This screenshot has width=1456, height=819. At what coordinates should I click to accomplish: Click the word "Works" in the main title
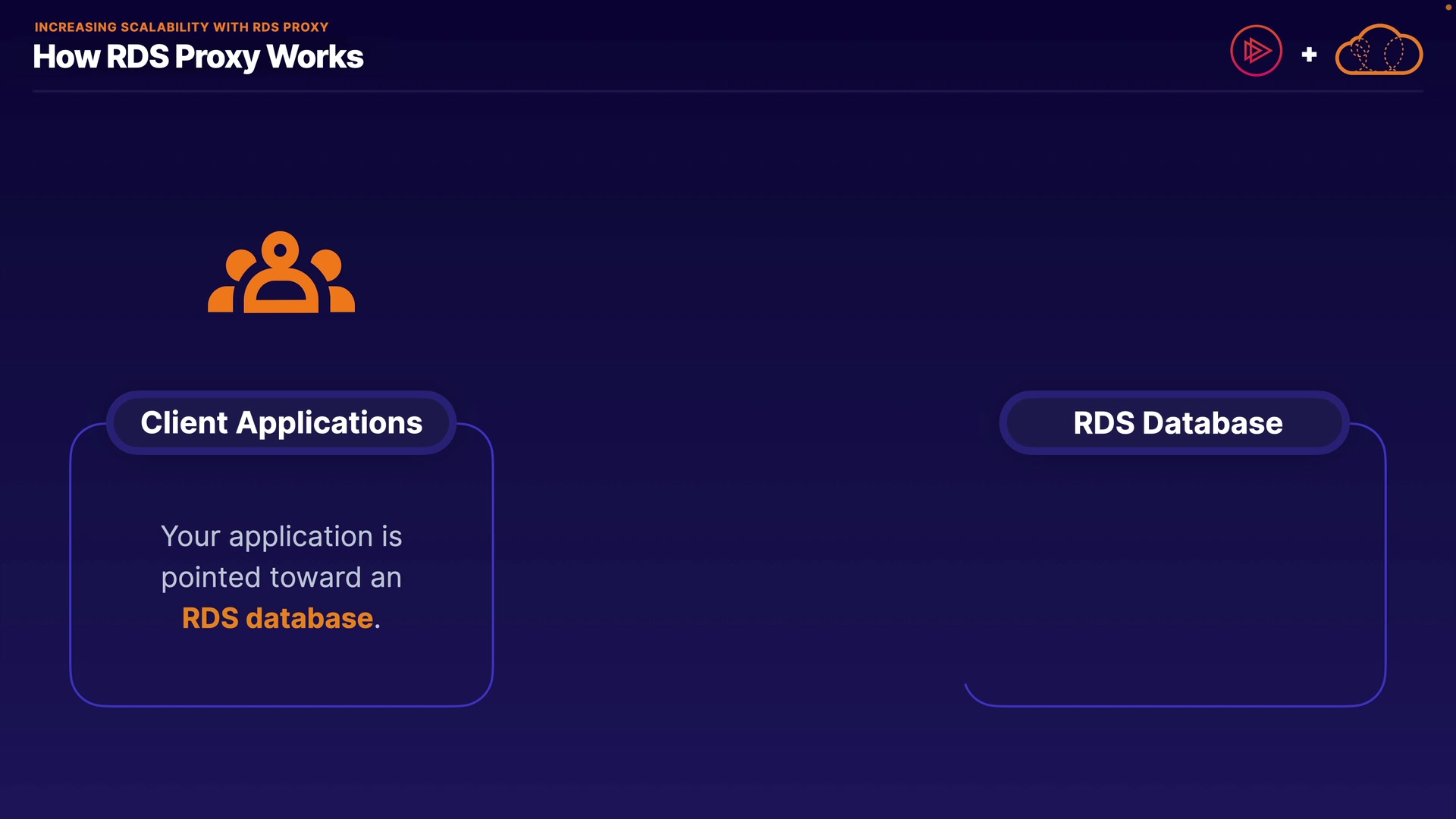[x=315, y=57]
